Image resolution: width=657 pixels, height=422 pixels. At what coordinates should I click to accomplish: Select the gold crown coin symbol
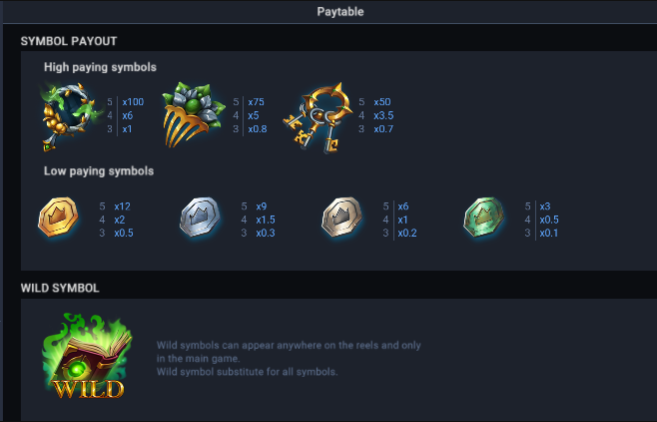coord(58,217)
